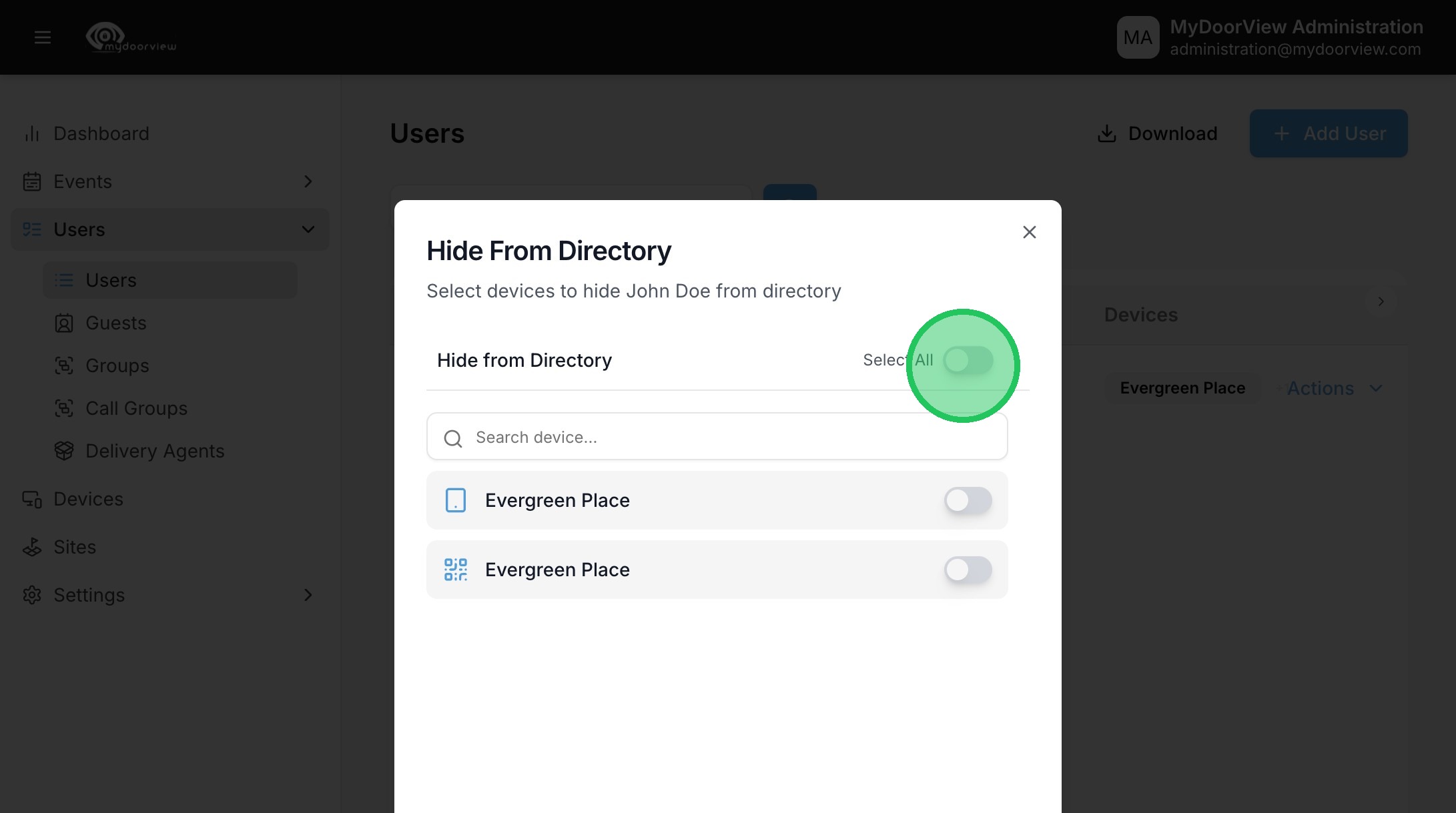Open Guests in the sidebar
Viewport: 1456px width, 813px height.
pos(115,323)
